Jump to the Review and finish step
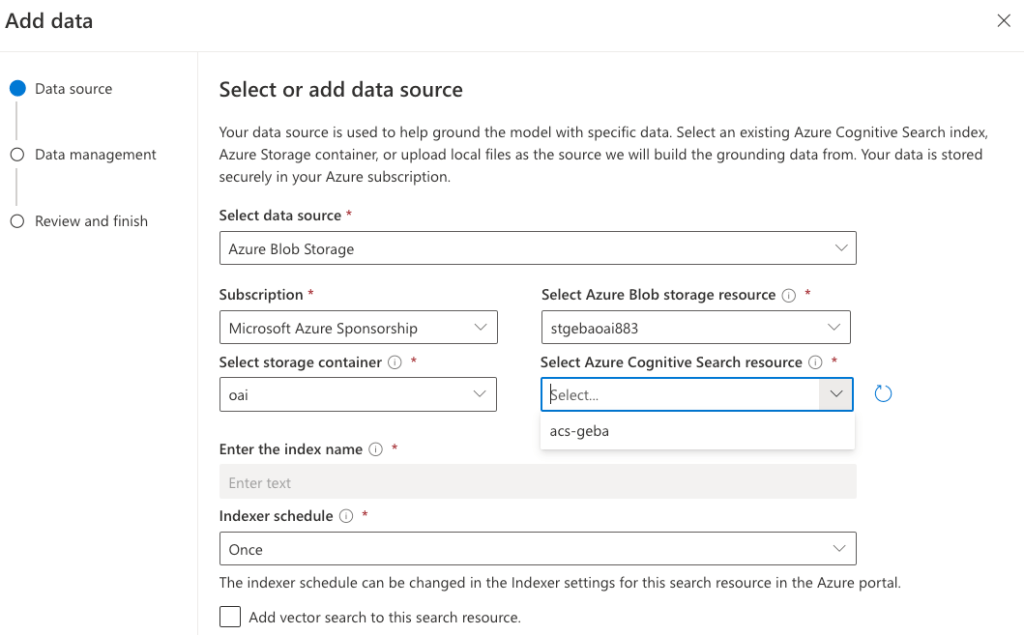The image size is (1024, 635). tap(91, 221)
